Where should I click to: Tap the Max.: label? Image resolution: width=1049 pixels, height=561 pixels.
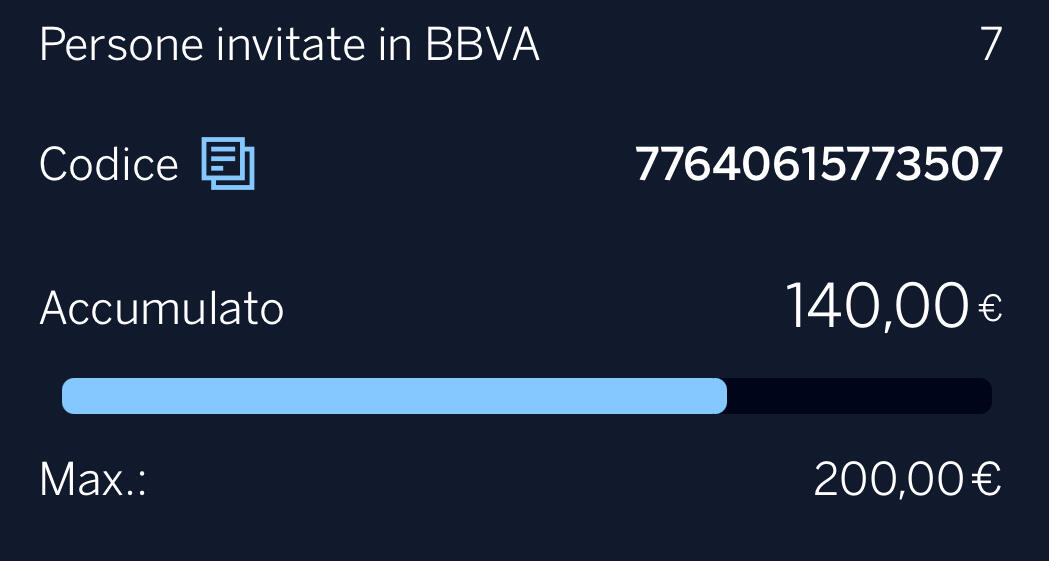93,480
